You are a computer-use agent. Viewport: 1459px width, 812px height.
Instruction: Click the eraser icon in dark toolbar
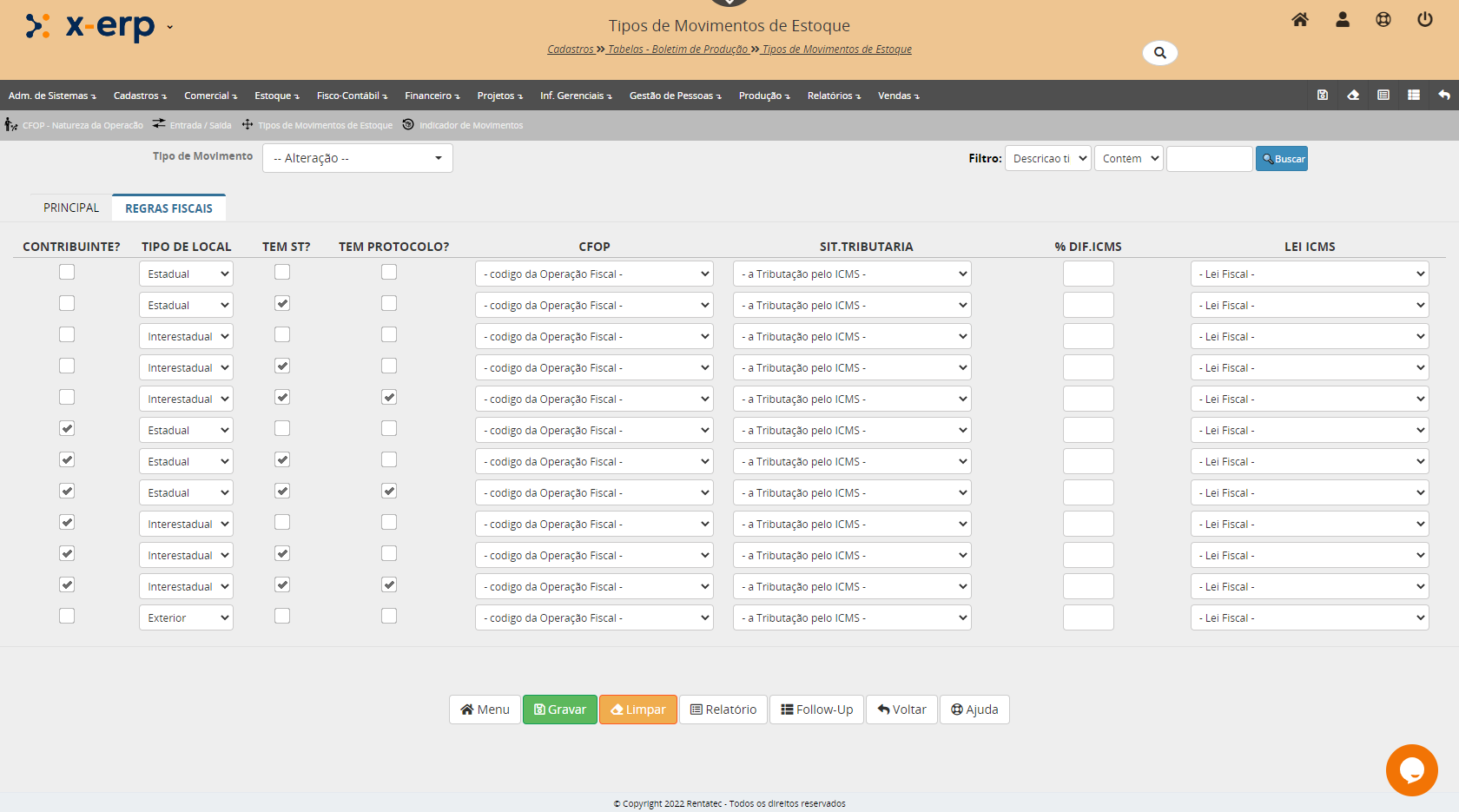coord(1352,96)
